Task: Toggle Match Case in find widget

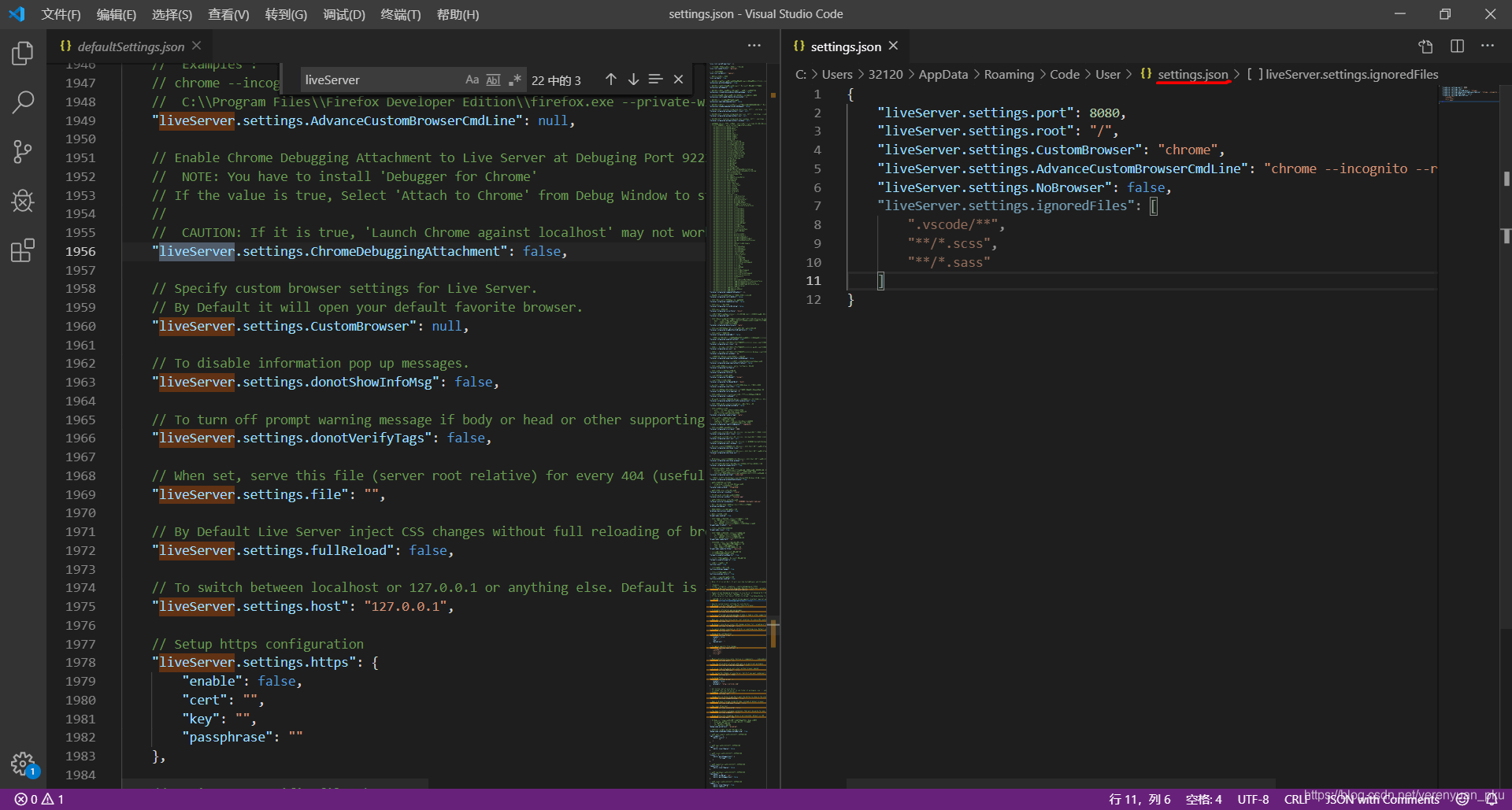Action: click(x=472, y=80)
